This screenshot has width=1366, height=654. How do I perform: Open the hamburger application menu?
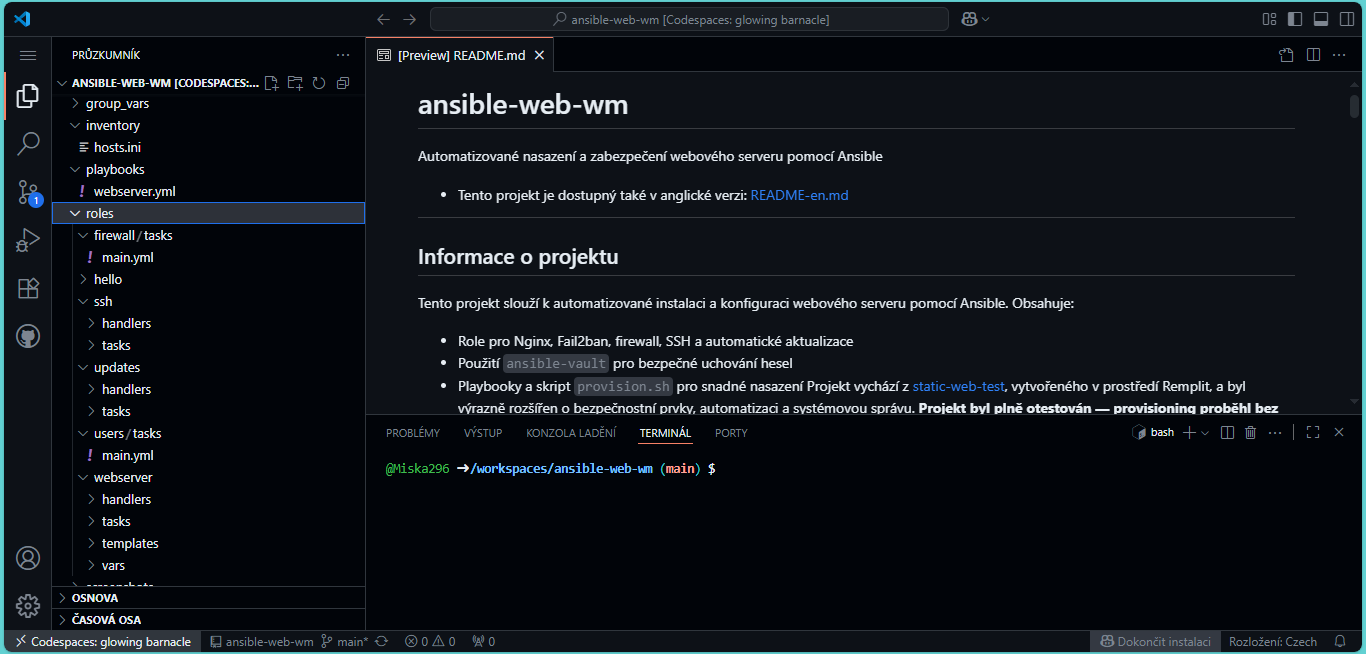click(28, 55)
